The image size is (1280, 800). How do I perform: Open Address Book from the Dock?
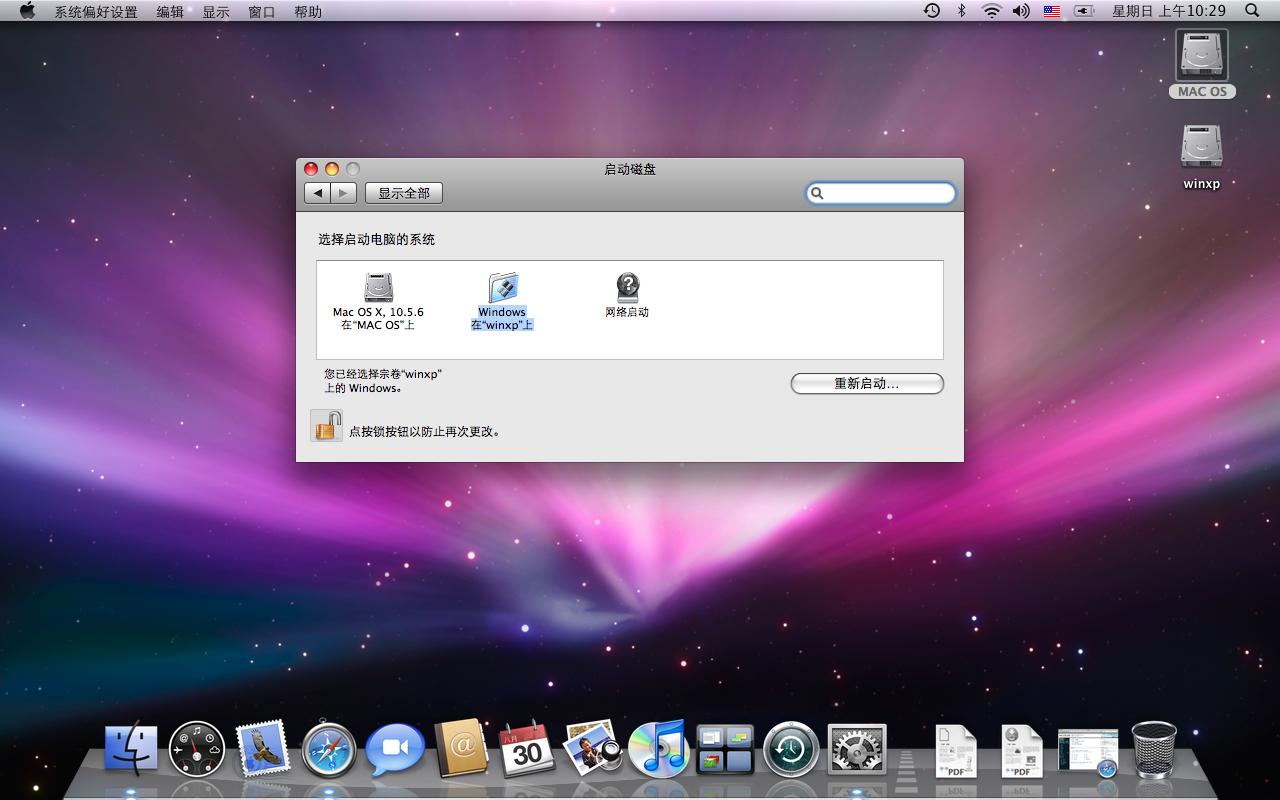(x=461, y=749)
